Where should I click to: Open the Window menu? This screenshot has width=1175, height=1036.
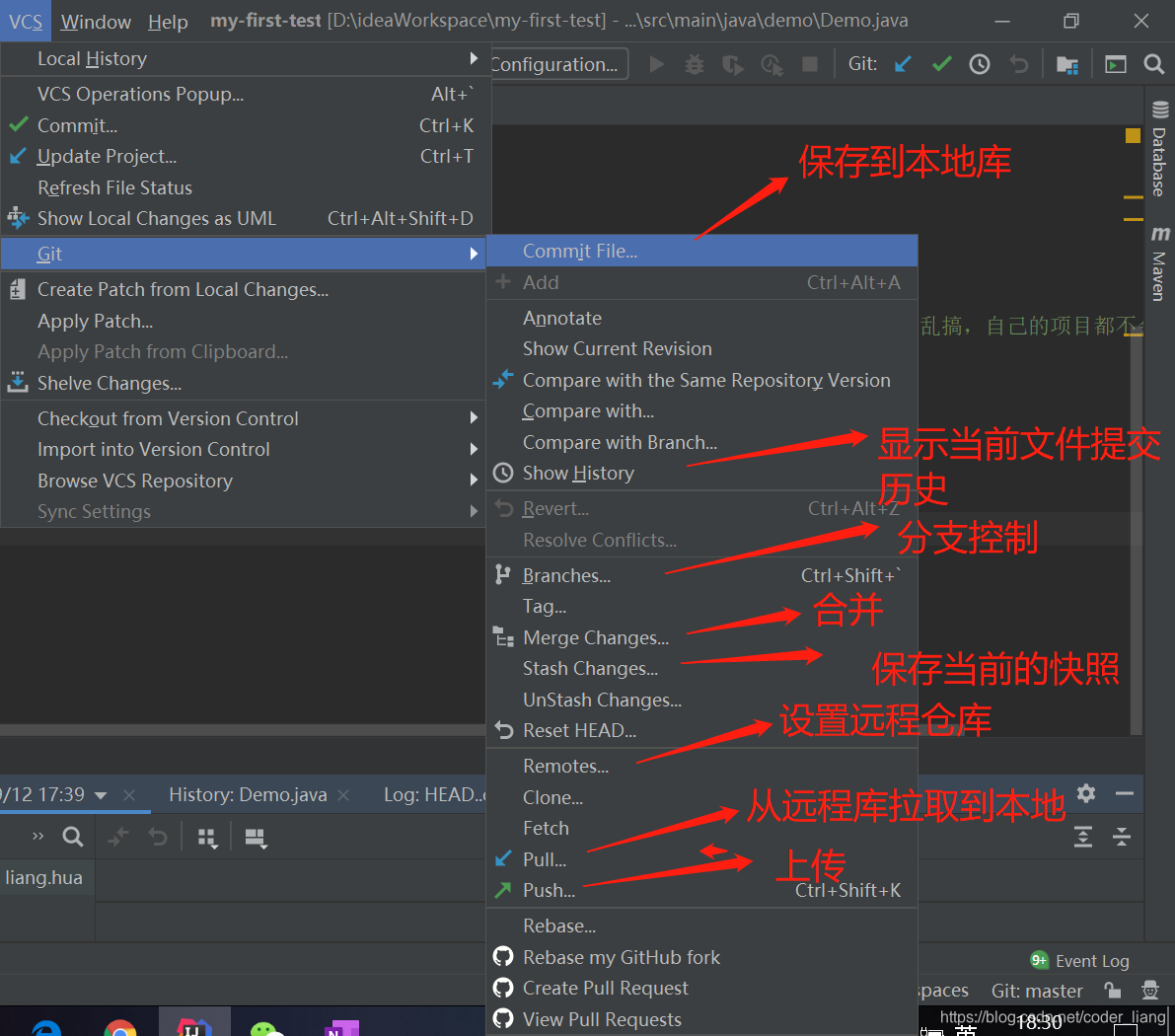click(96, 22)
